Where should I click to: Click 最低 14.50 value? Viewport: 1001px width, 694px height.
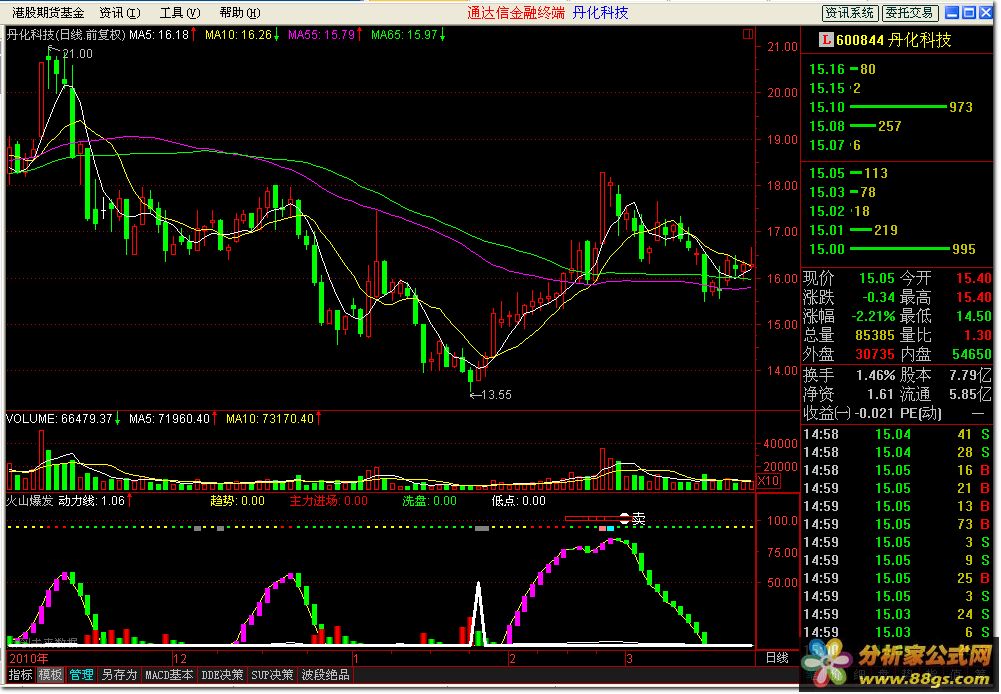click(974, 316)
